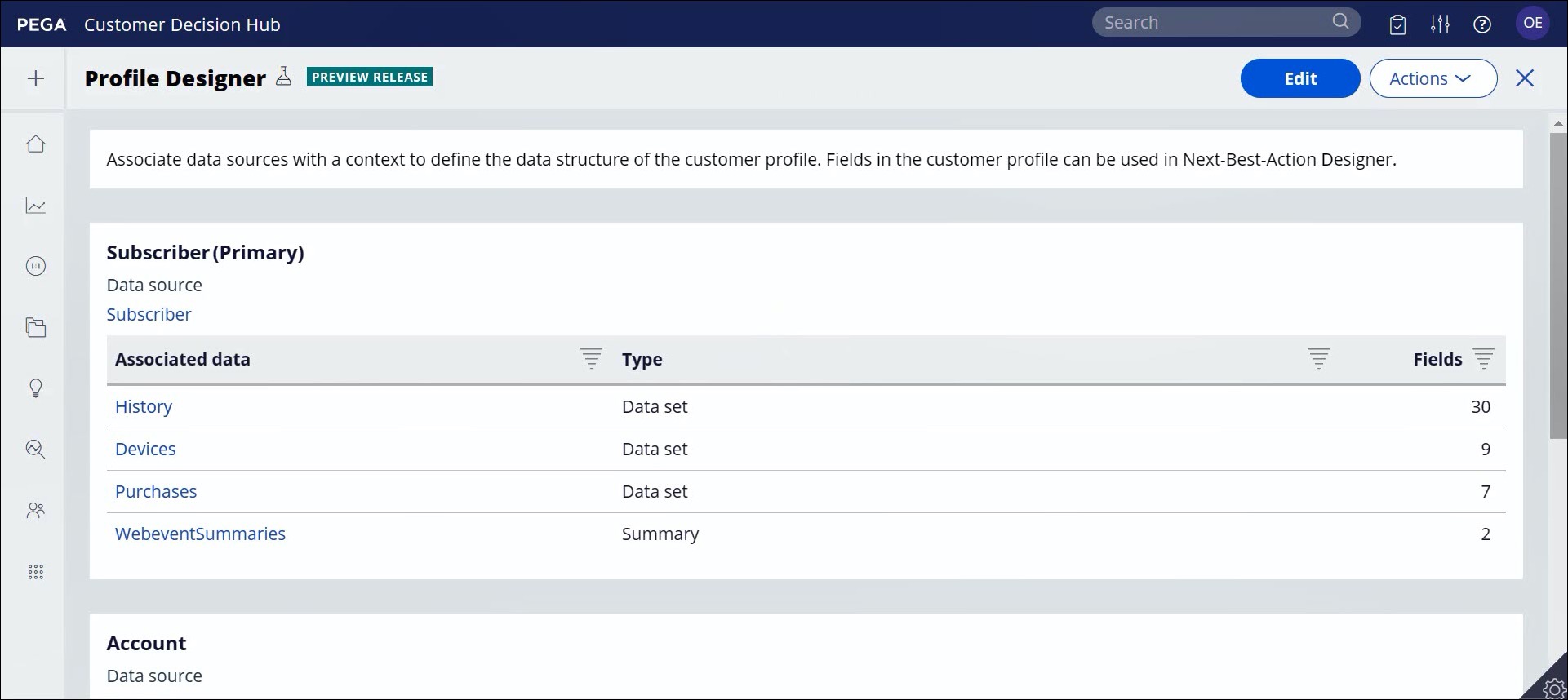Click the blue Edit button
This screenshot has height=700, width=1568.
[x=1299, y=78]
